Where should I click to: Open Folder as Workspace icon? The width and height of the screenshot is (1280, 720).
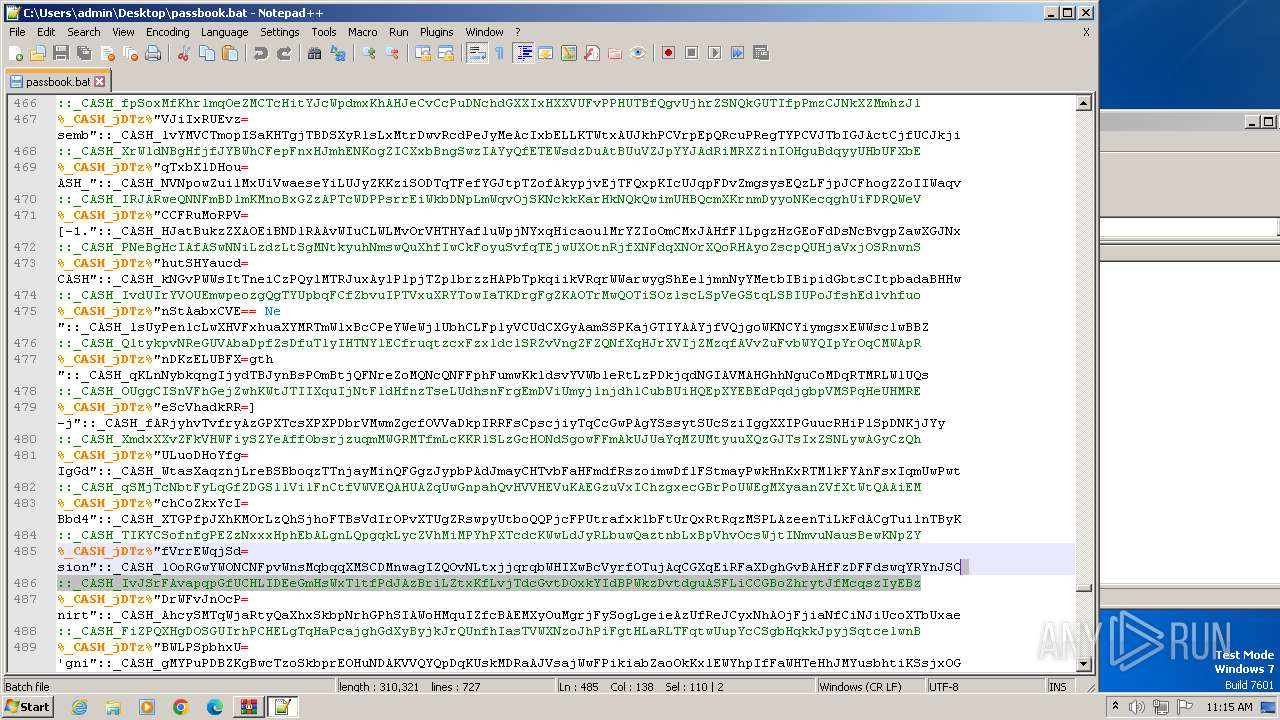(x=615, y=53)
